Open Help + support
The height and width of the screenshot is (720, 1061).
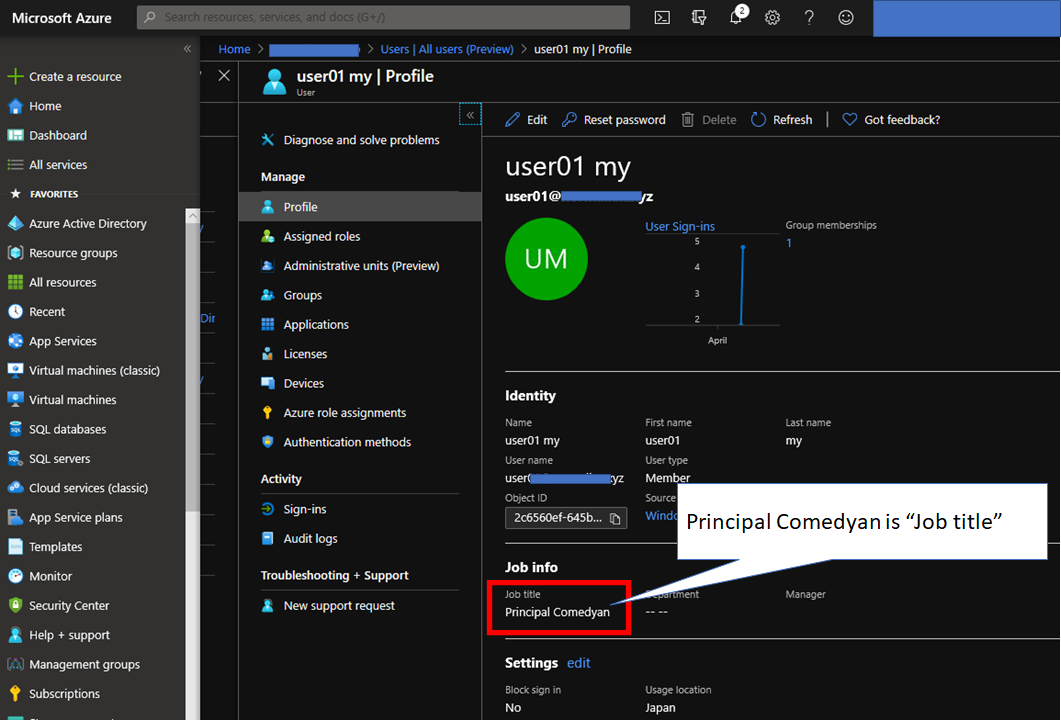coord(58,635)
